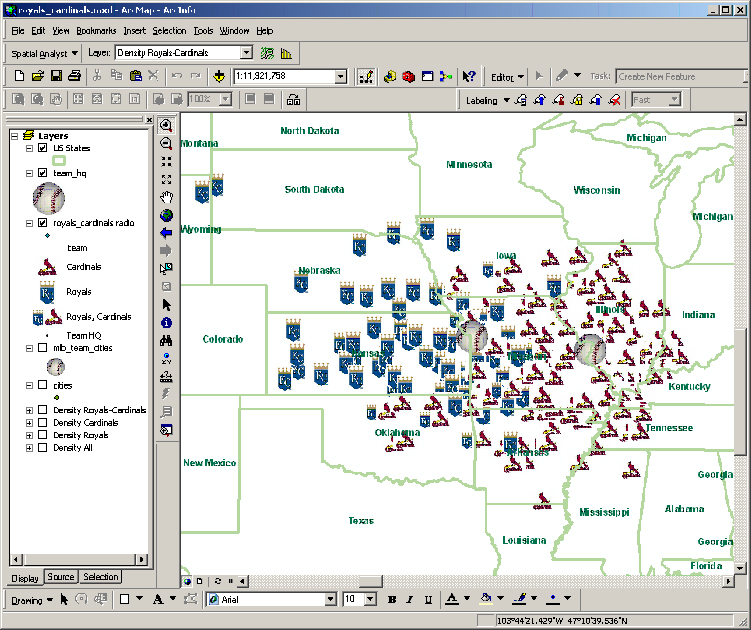Click the Full Extent globe icon
This screenshot has height=630, width=751.
coord(166,215)
